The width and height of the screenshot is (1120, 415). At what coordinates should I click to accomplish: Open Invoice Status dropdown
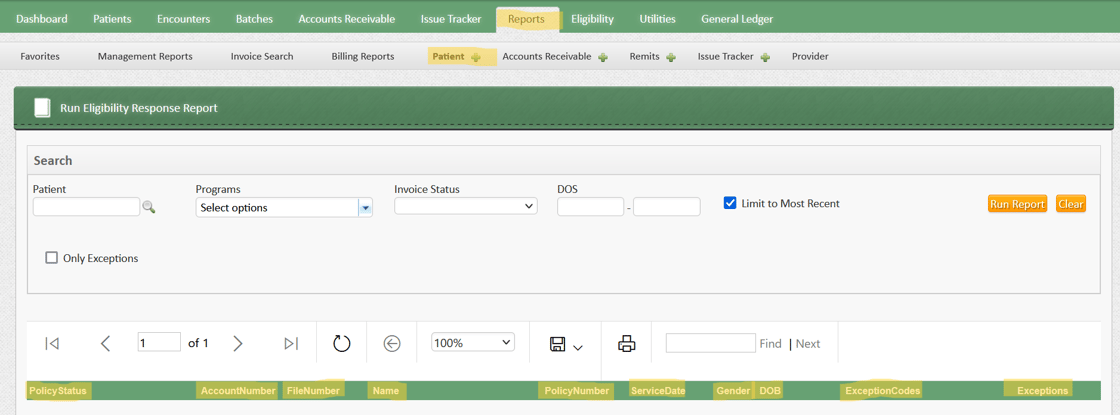[466, 206]
